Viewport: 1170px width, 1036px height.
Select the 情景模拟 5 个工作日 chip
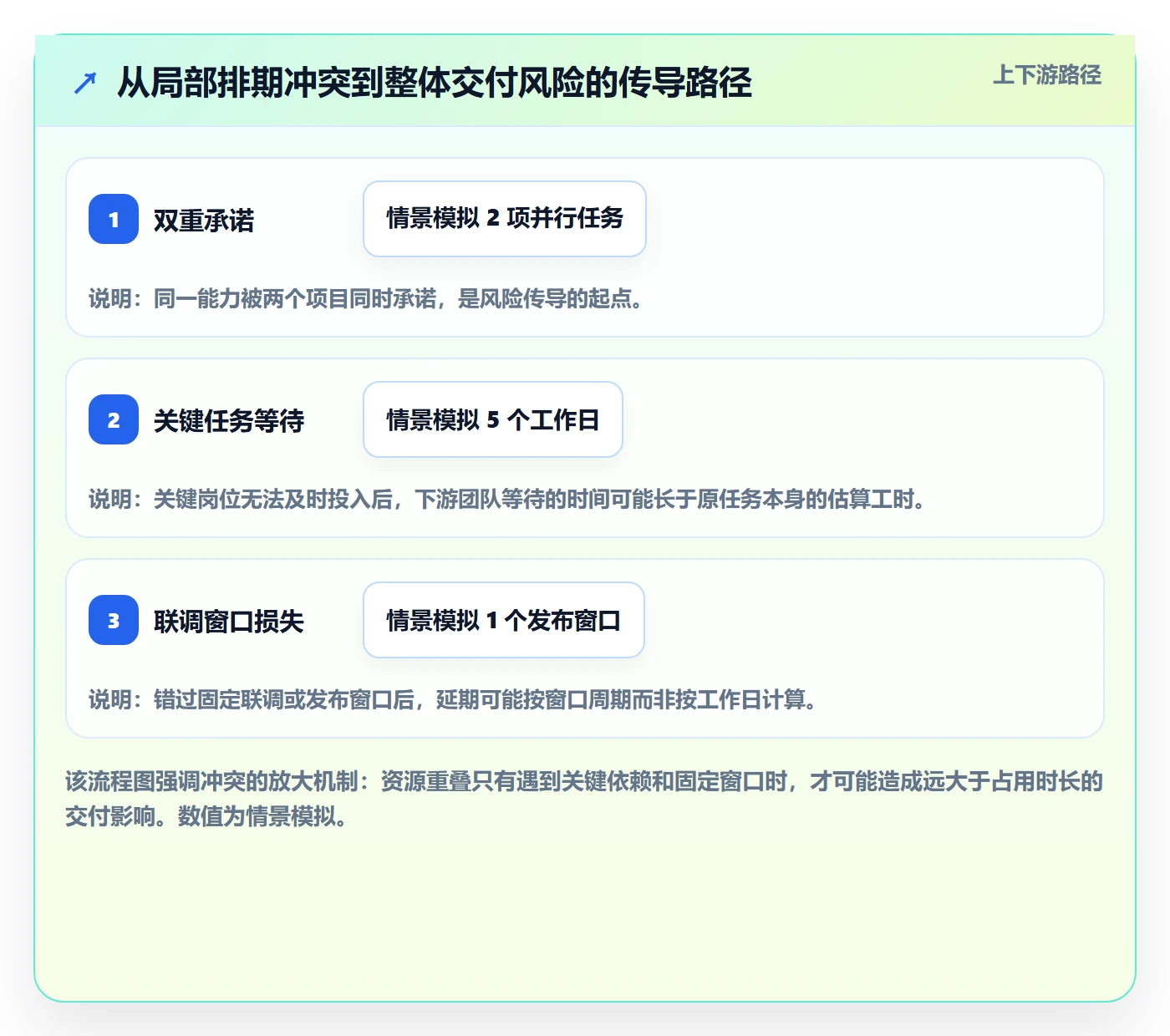493,419
